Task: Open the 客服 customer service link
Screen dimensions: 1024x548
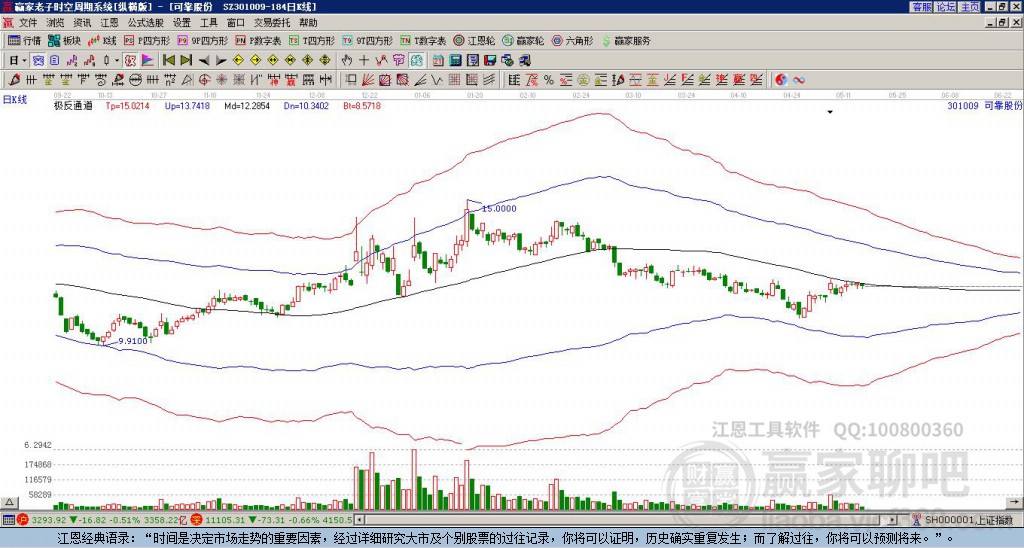Action: point(921,7)
